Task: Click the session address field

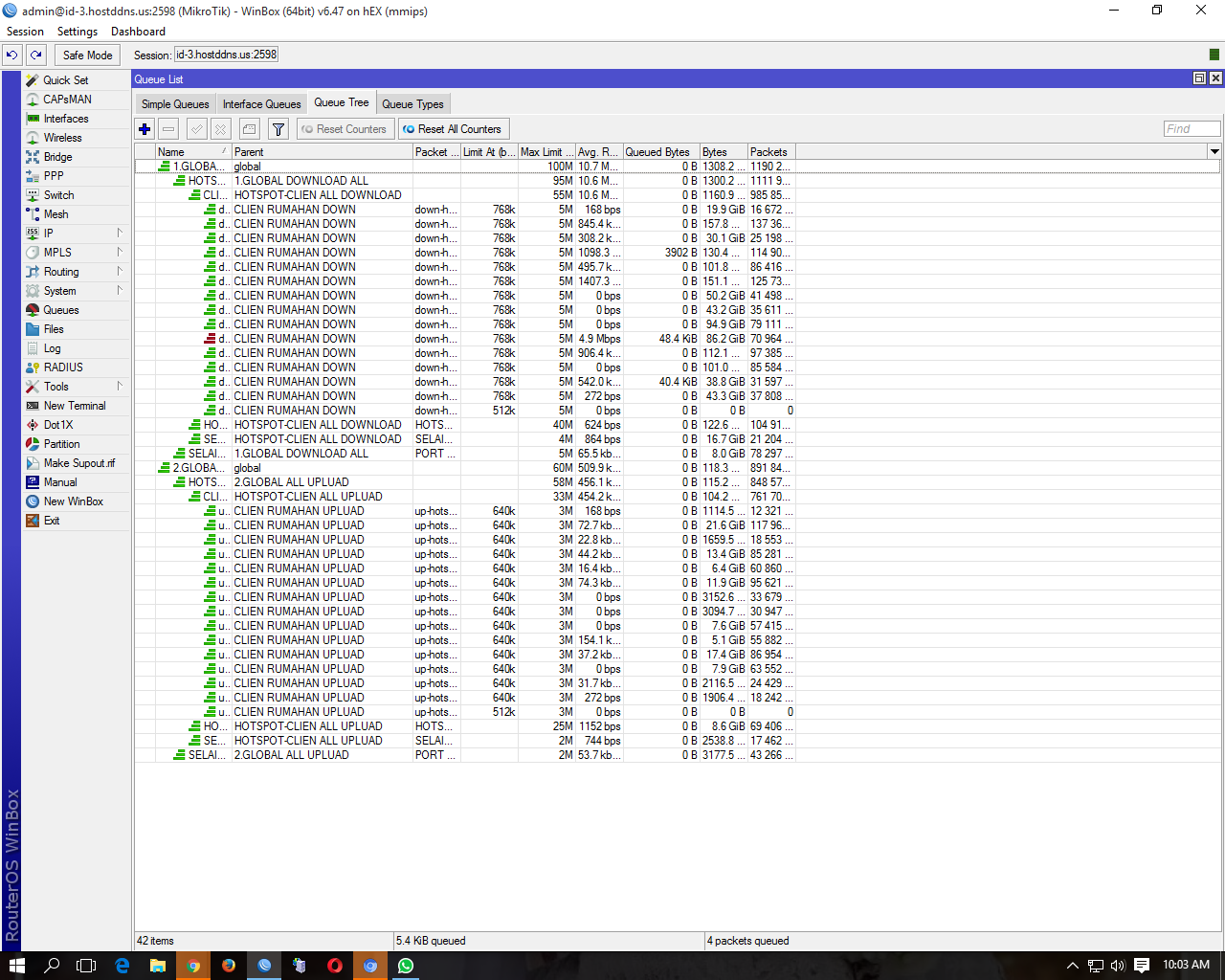Action: [227, 56]
